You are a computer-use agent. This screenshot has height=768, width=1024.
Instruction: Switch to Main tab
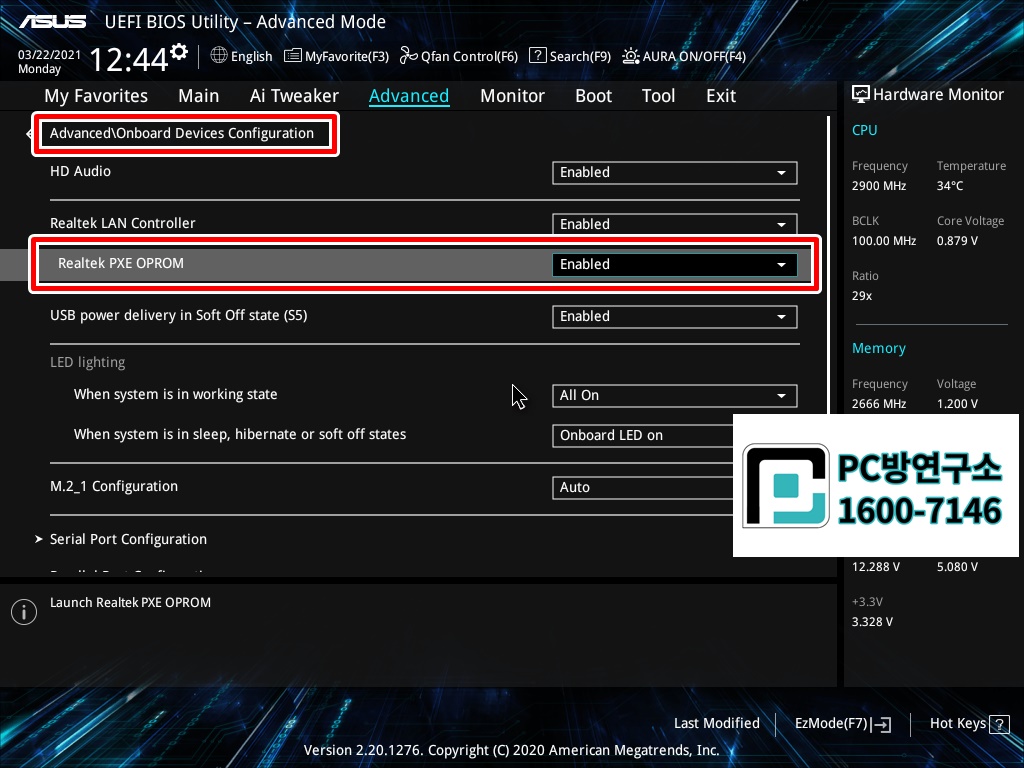click(199, 96)
